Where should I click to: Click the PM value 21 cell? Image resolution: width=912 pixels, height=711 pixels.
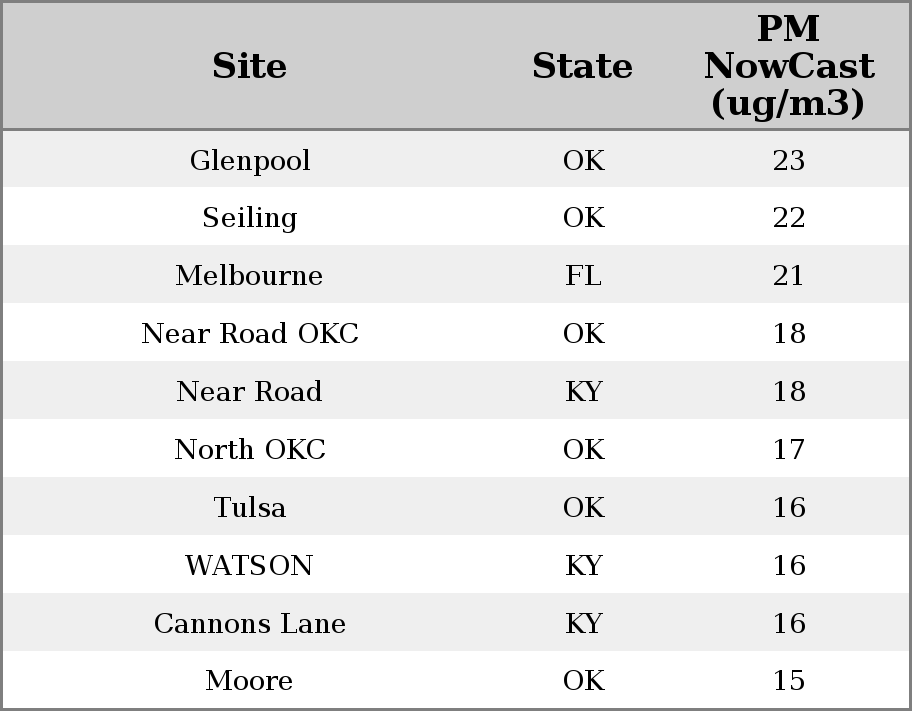tap(788, 276)
